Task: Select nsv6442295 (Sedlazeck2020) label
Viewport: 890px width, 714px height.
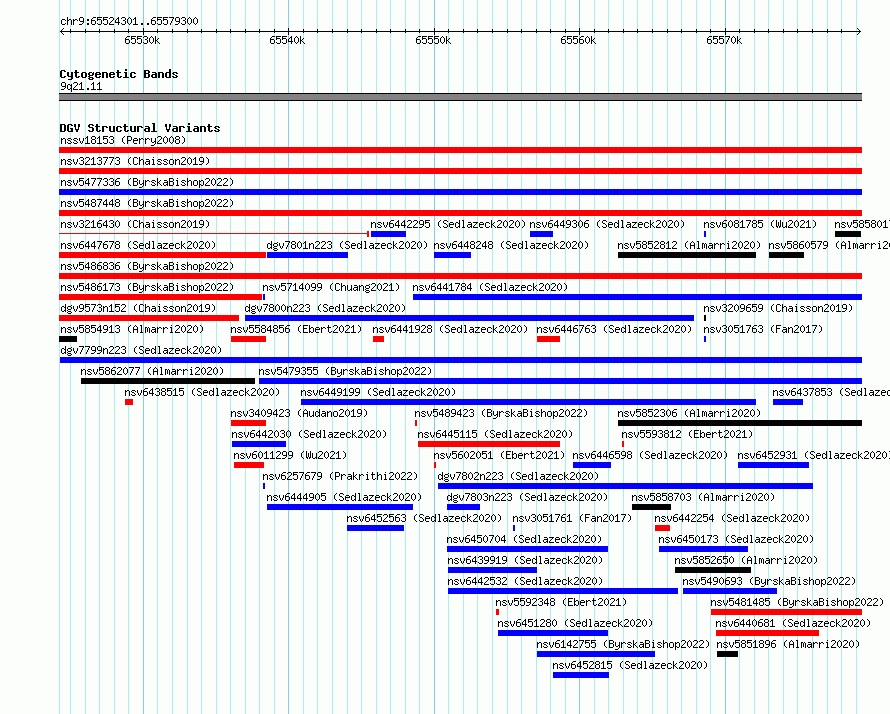Action: tap(448, 224)
